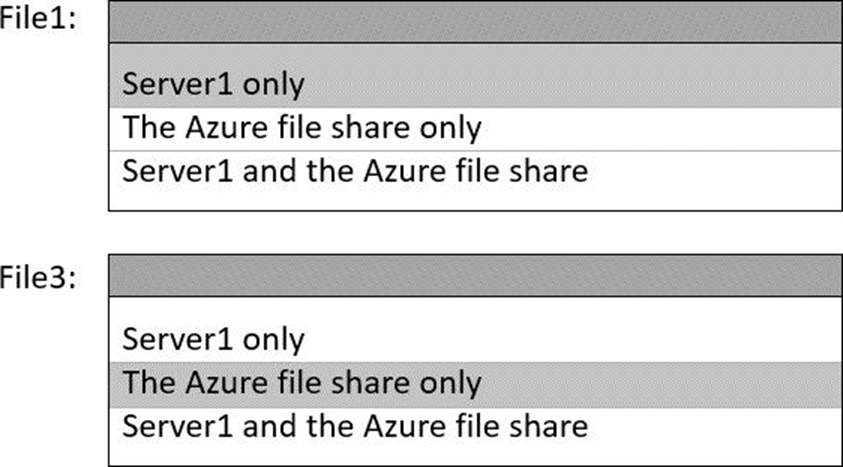Pick "Server1 and the Azure file share" for File1
This screenshot has width=843, height=467.
click(x=355, y=170)
